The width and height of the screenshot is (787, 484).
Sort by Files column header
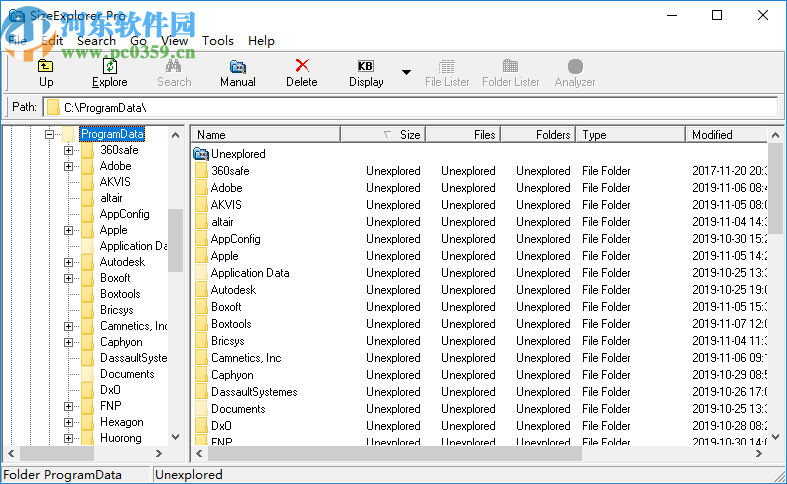[463, 135]
